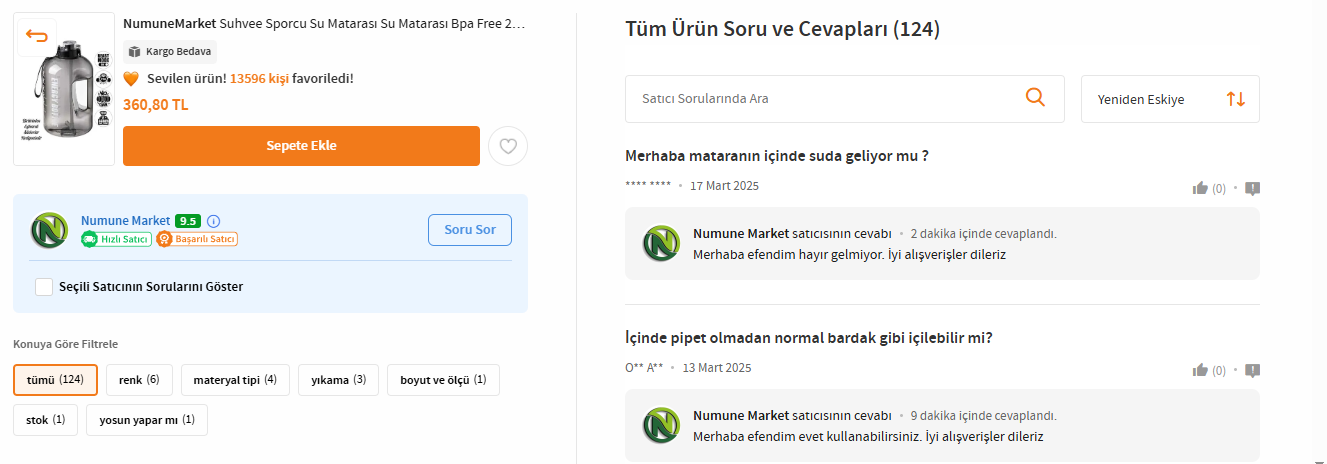Add product to favorites with heart icon
1327x464 pixels.
click(x=508, y=146)
